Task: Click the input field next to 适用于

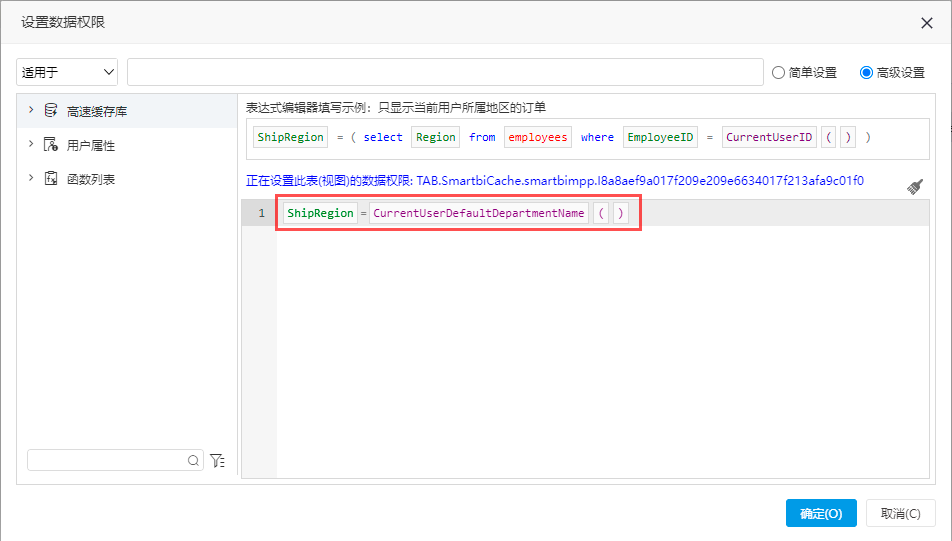Action: tap(445, 72)
